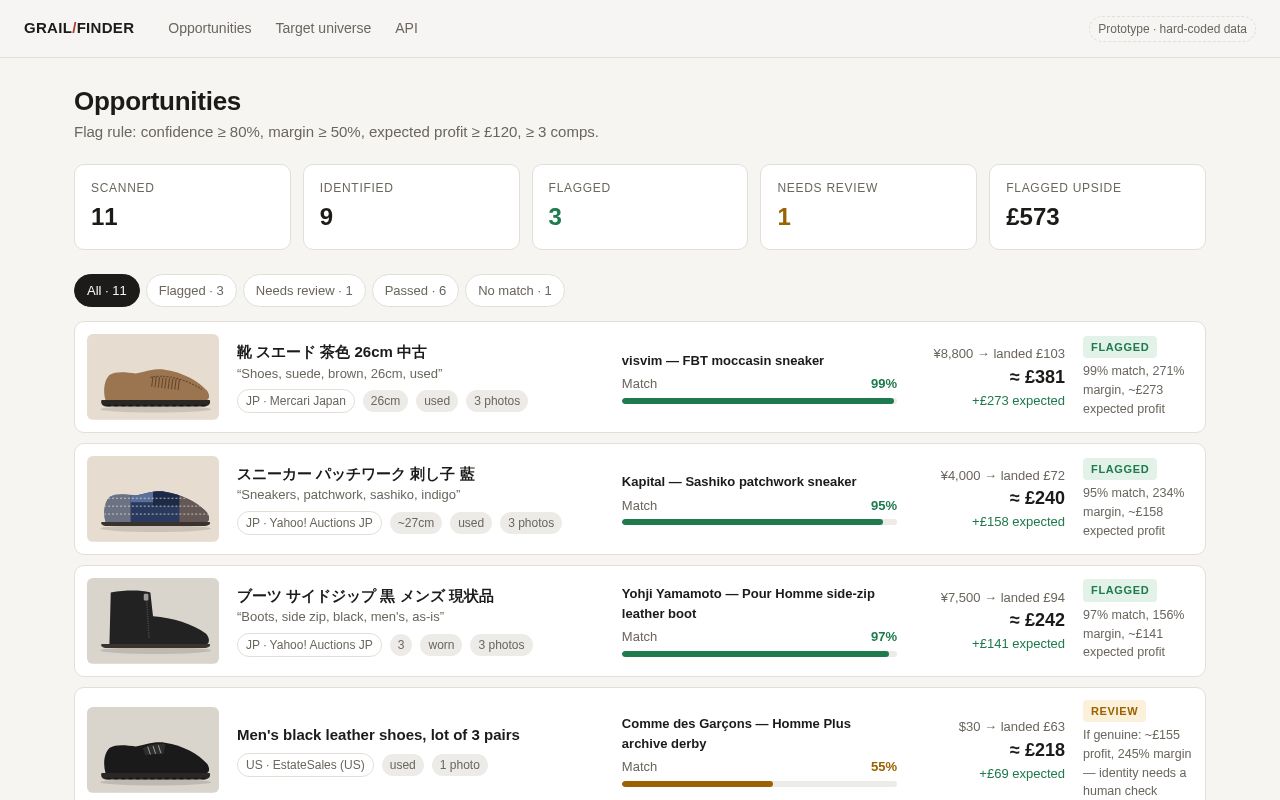Switch to Passed · 6 tab
The height and width of the screenshot is (800, 1280).
coord(415,290)
